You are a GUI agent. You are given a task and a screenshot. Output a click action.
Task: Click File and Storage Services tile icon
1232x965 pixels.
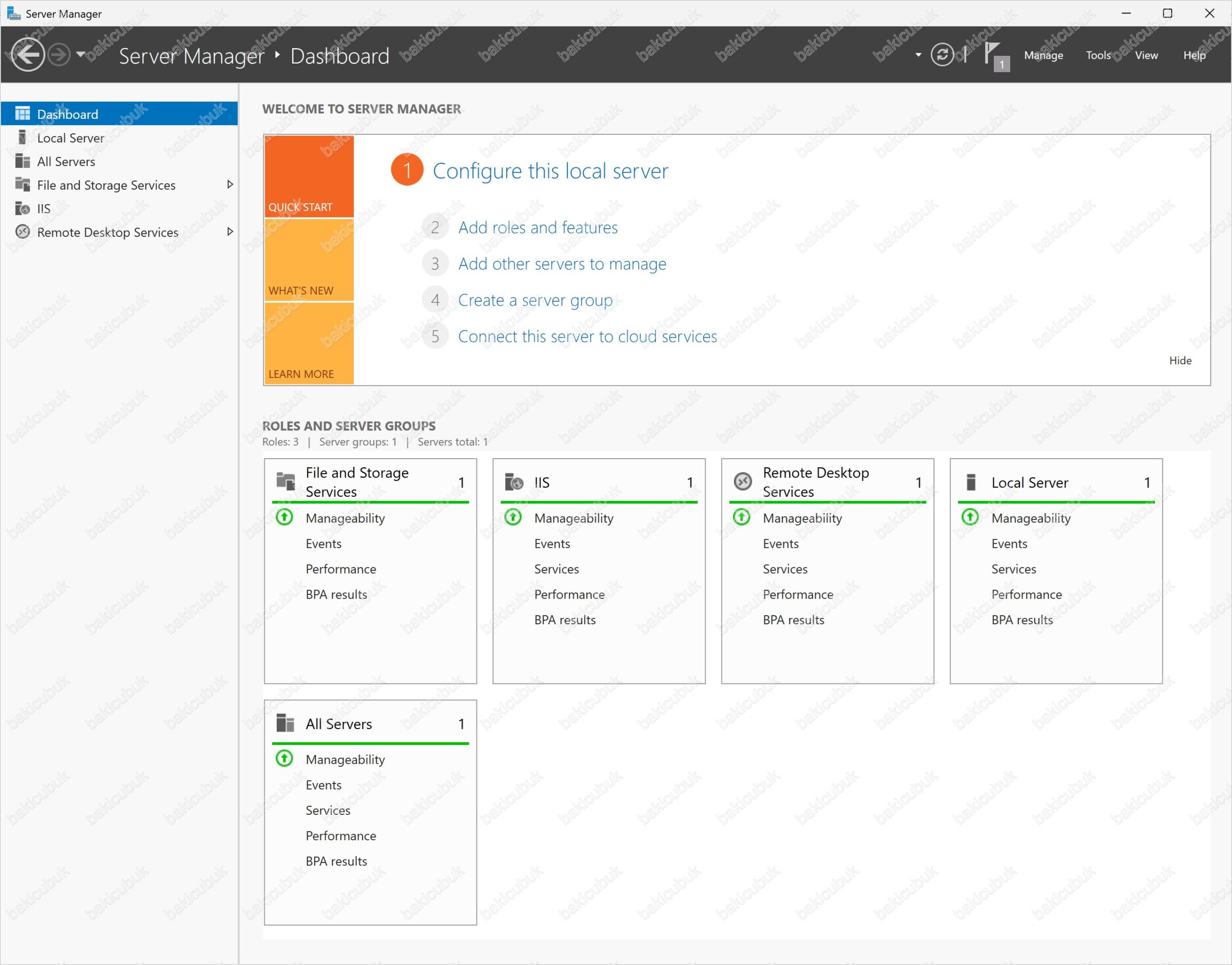click(285, 481)
